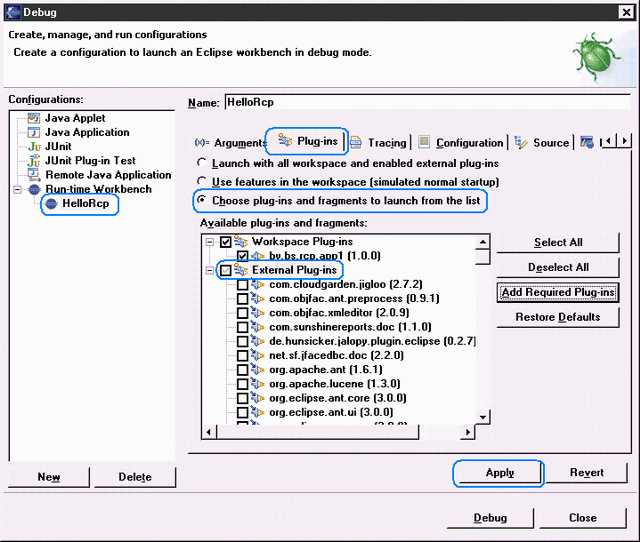Check the org.eclipse.ant.core checkbox
The width and height of the screenshot is (640, 542).
pyautogui.click(x=243, y=398)
